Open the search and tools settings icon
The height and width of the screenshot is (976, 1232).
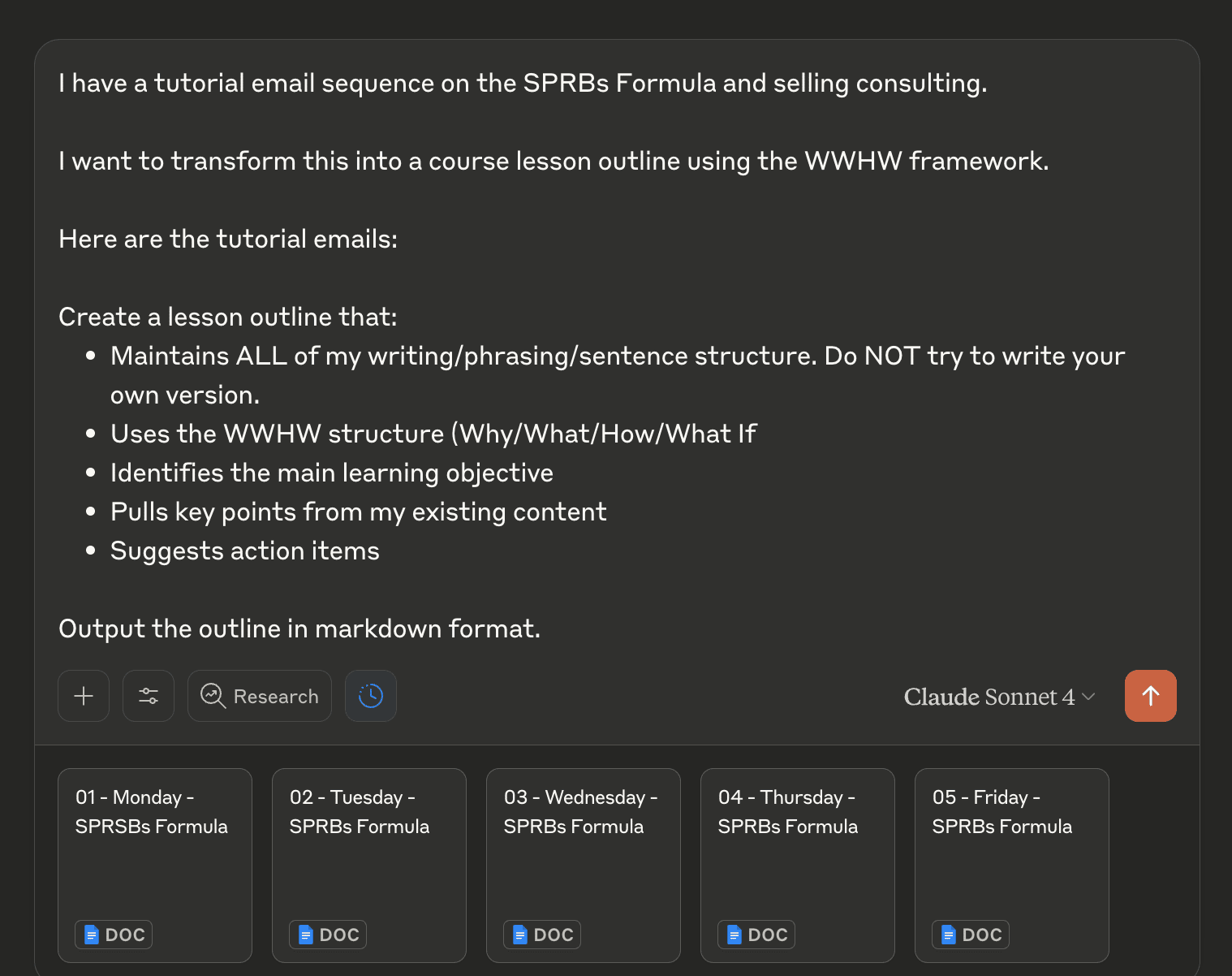tap(149, 696)
